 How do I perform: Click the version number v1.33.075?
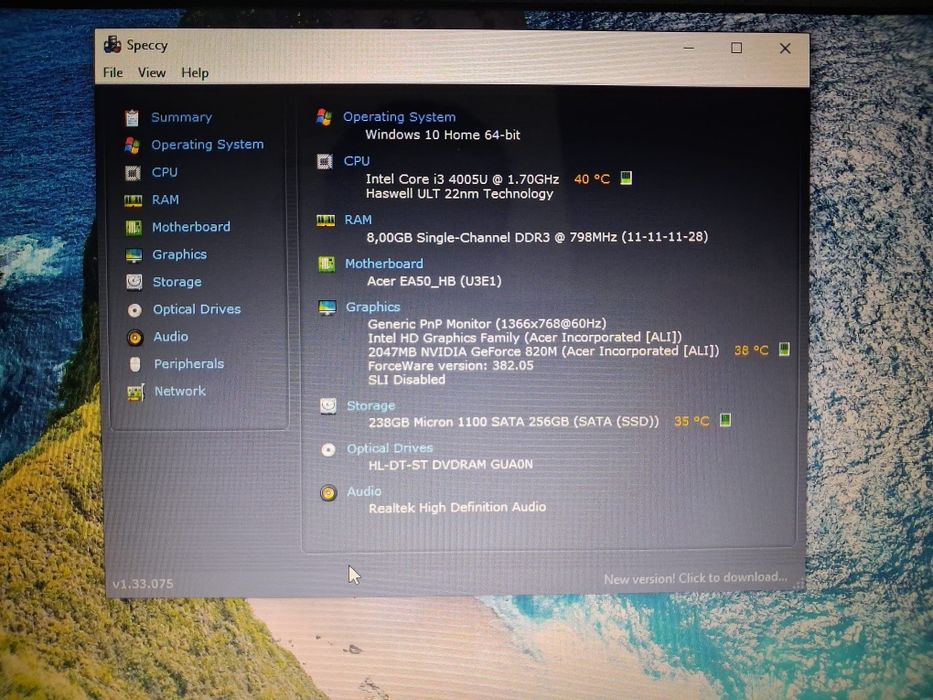click(x=143, y=584)
